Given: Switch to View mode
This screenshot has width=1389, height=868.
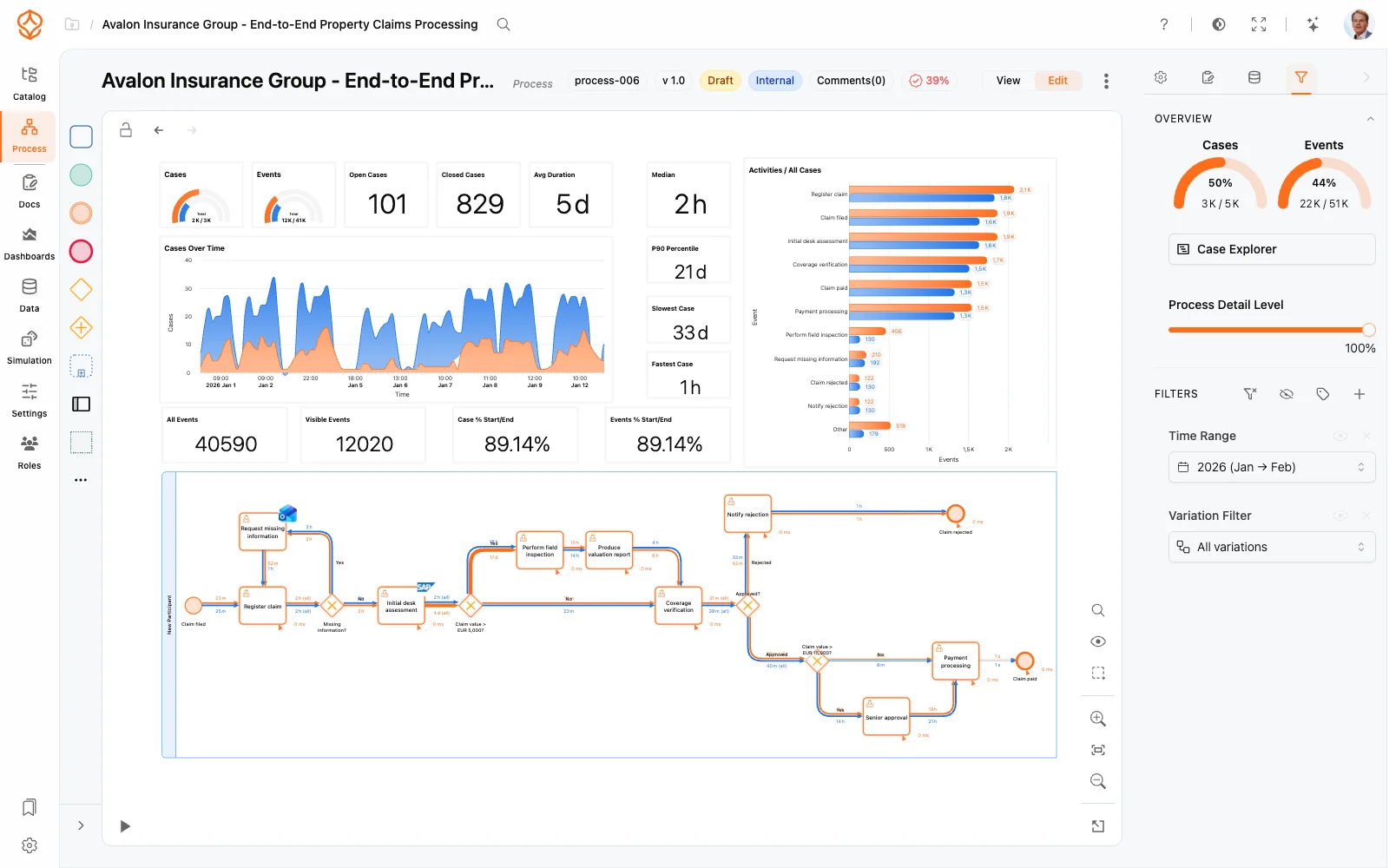Looking at the screenshot, I should [1008, 81].
